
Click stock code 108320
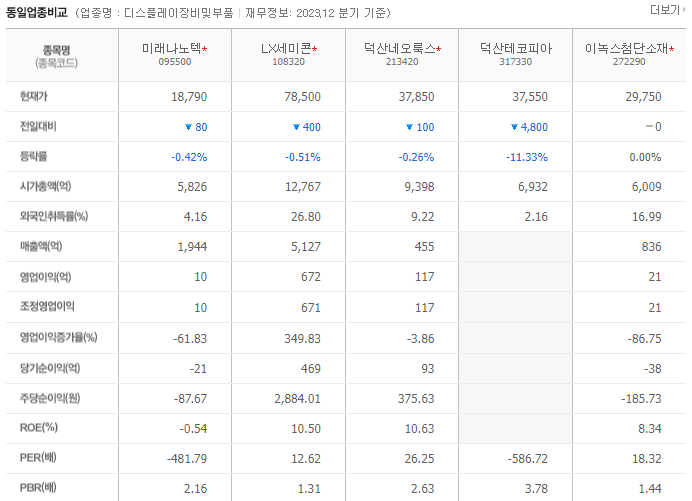tap(288, 62)
